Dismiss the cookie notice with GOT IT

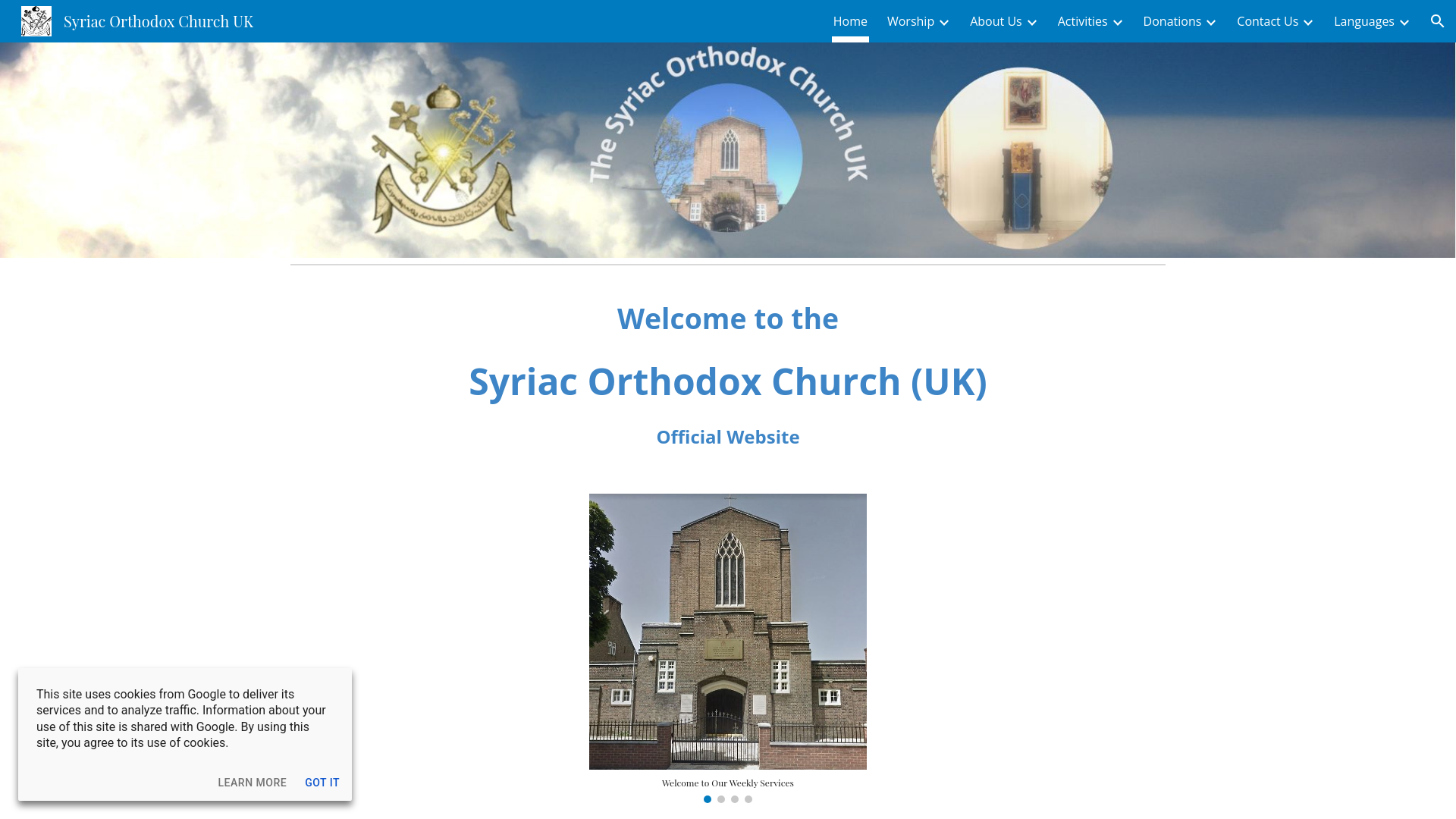point(322,783)
